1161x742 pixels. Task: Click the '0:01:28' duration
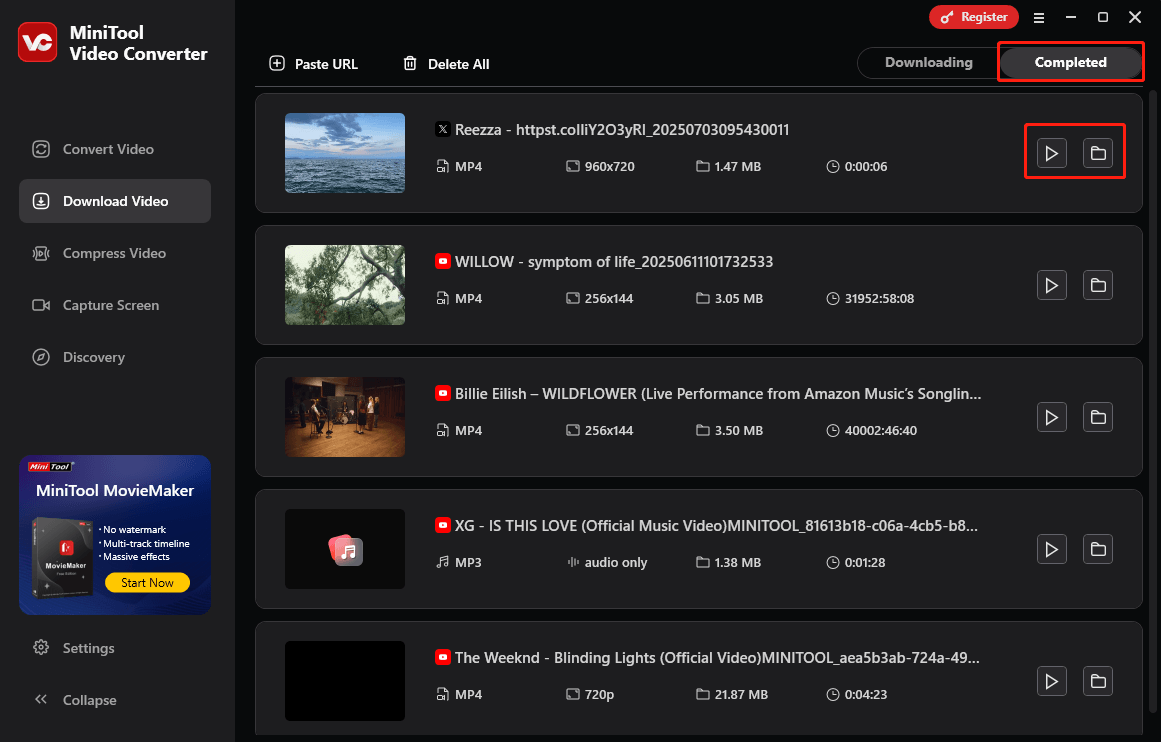[x=865, y=562]
